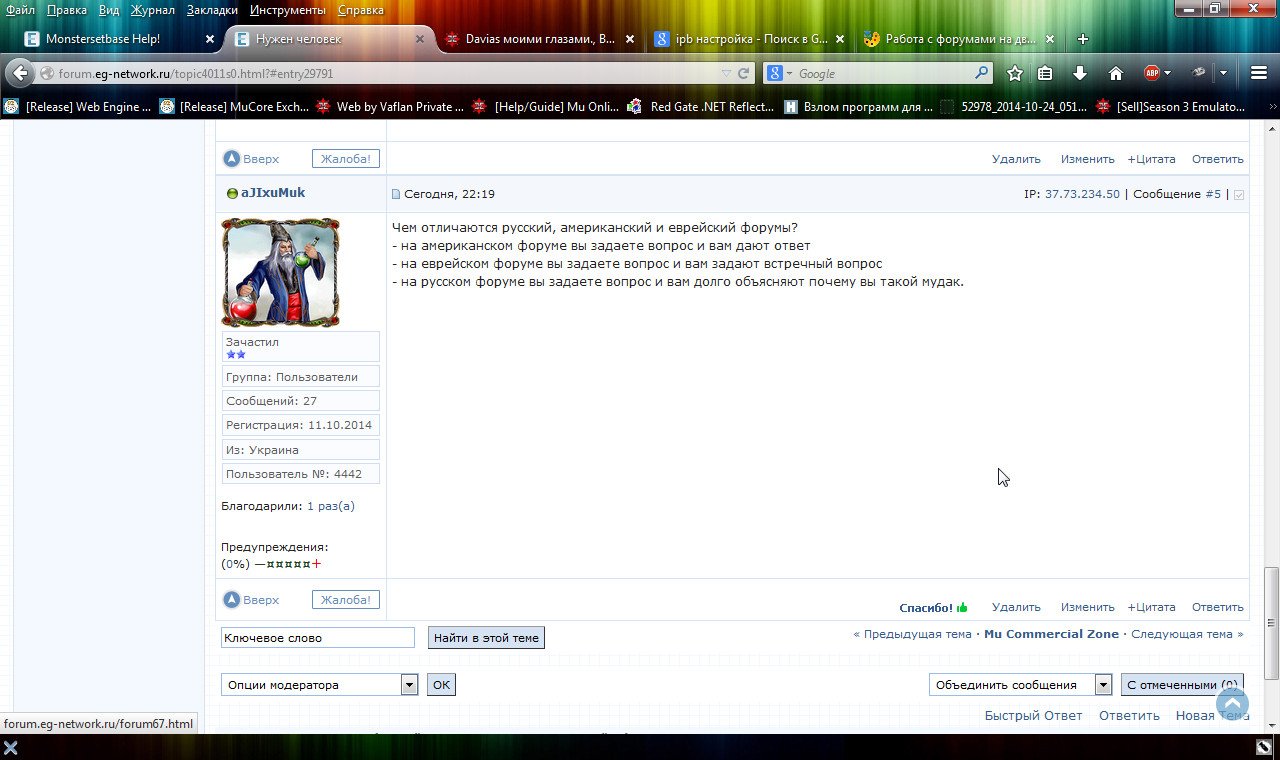
Task: Click the Найти в этой теме button
Action: [486, 637]
